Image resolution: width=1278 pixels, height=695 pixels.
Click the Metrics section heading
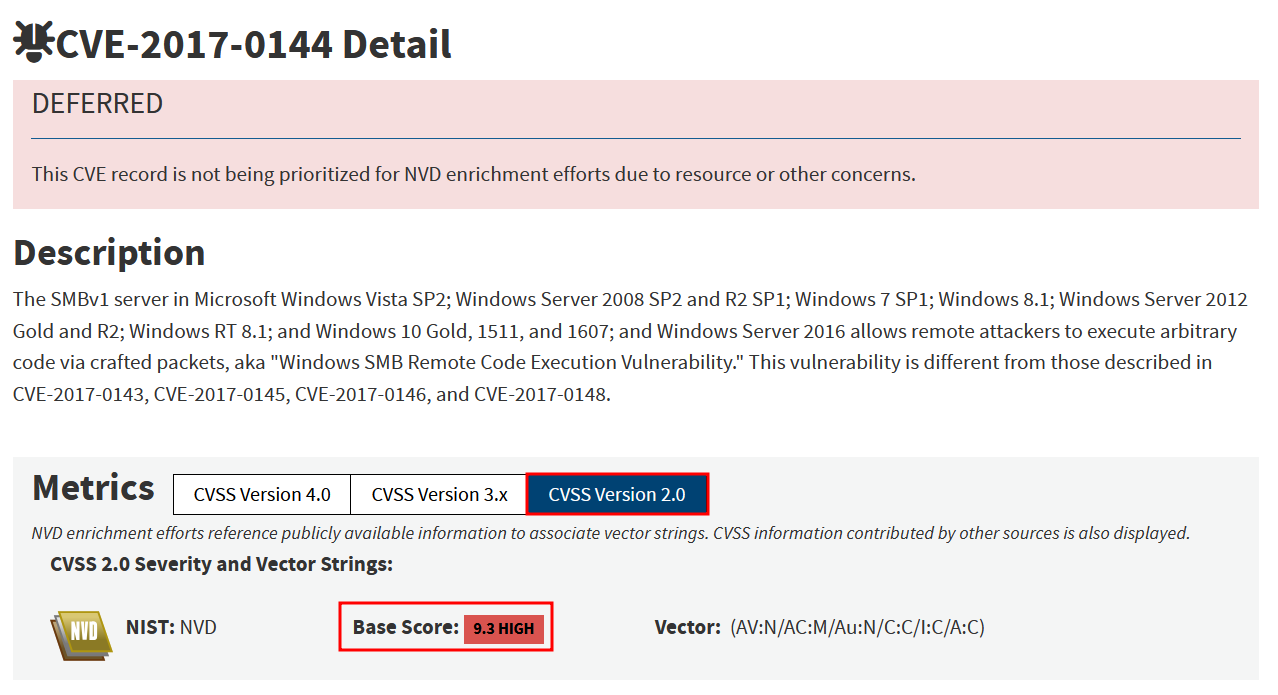[x=93, y=488]
